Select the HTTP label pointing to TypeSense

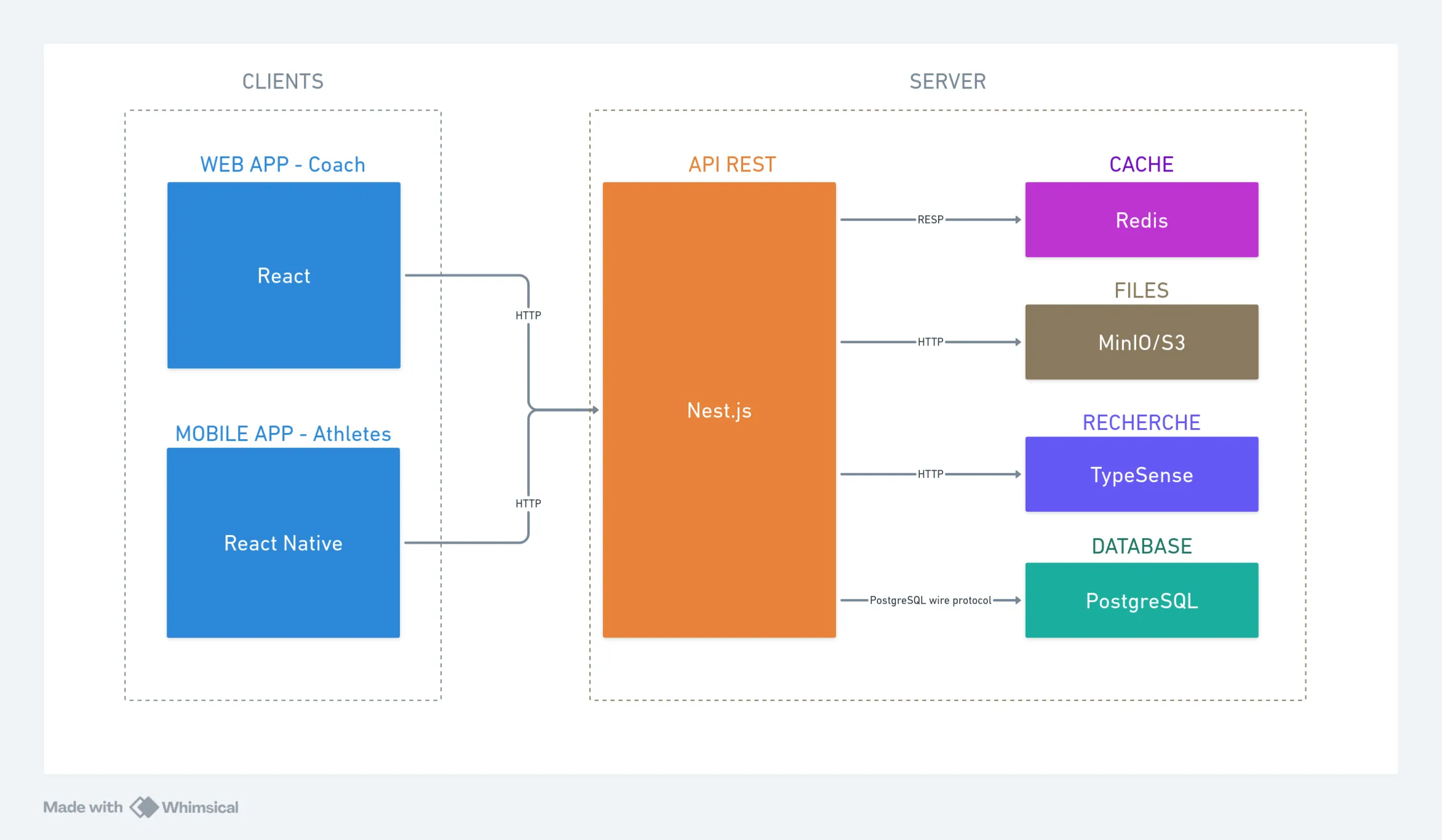[930, 474]
